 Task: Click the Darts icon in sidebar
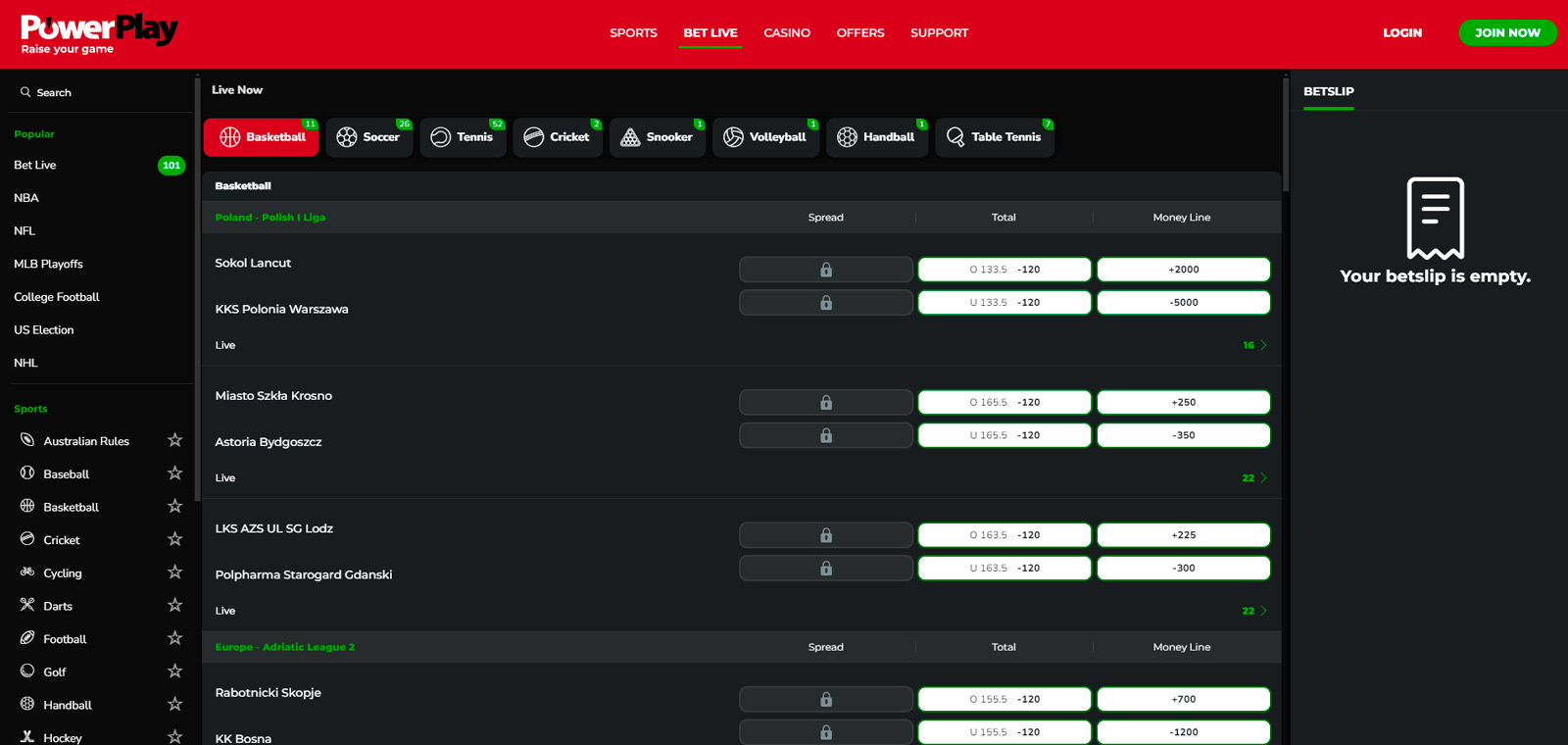point(27,605)
